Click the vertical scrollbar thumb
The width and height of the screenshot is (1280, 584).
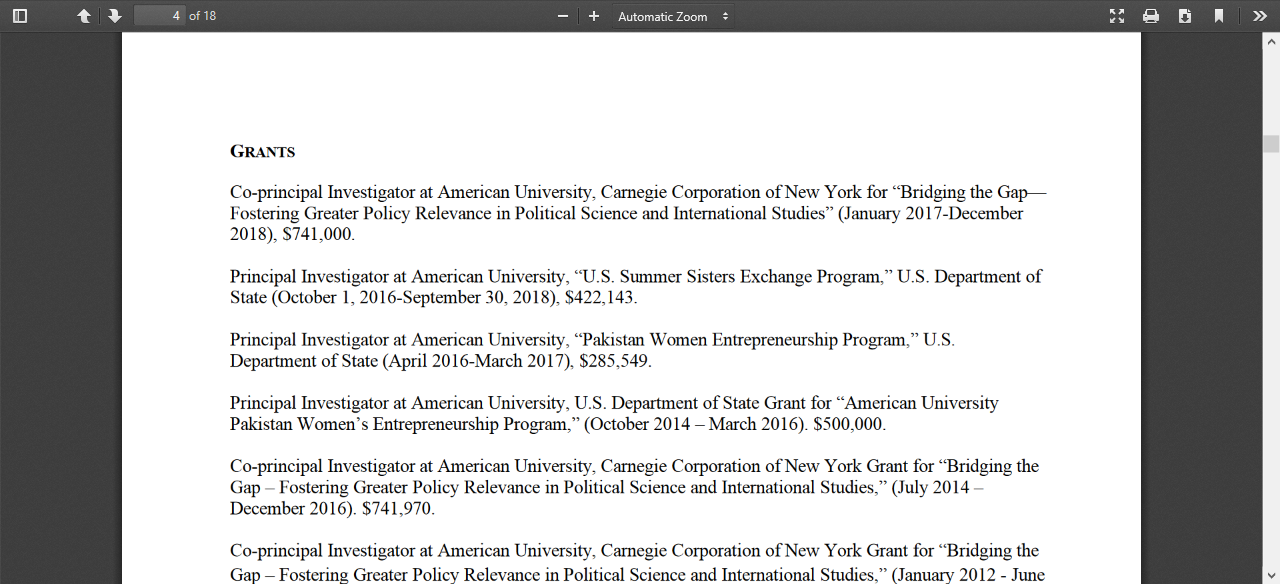1271,144
